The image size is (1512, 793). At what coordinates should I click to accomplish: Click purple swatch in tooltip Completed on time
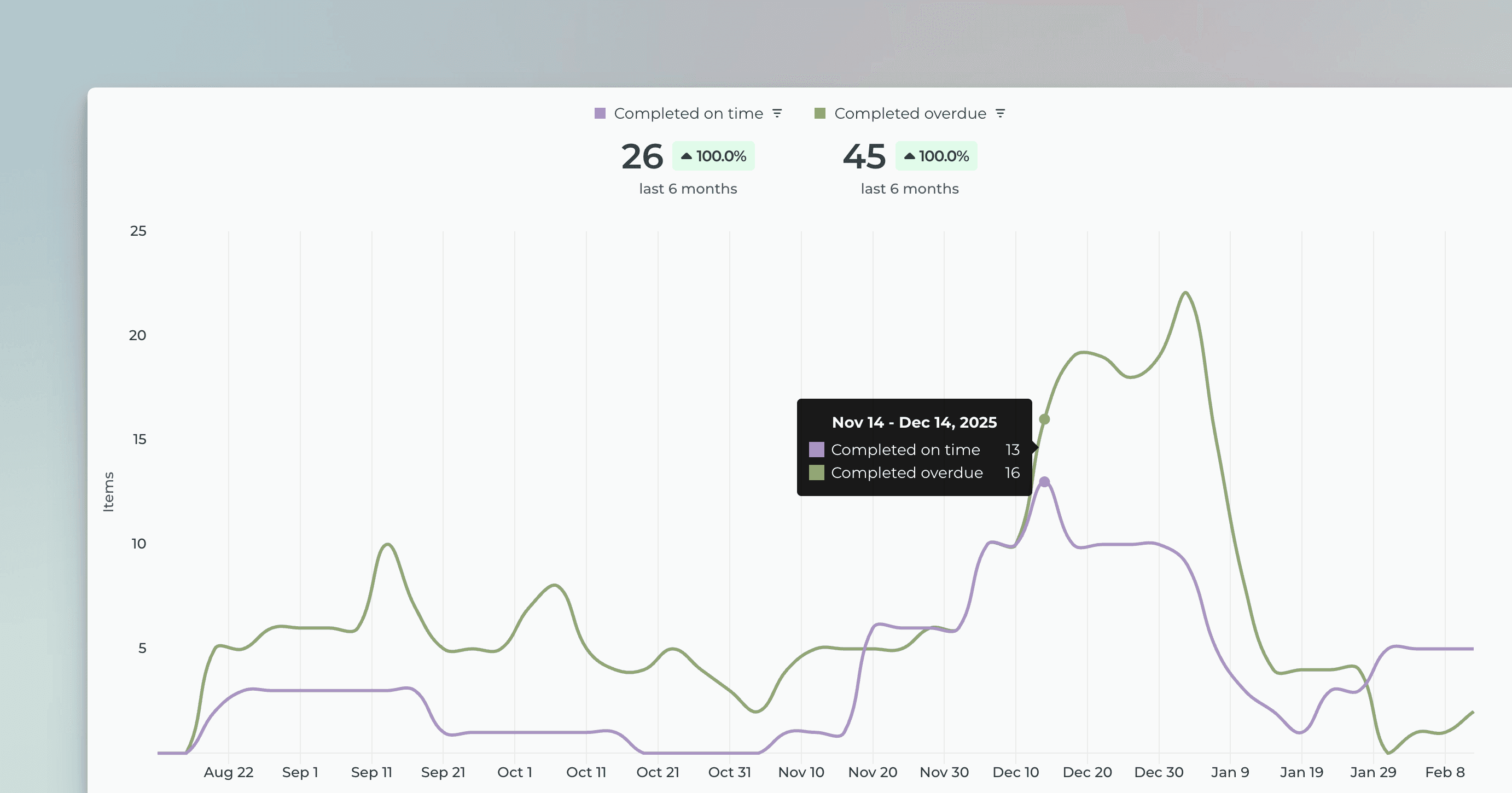(817, 450)
